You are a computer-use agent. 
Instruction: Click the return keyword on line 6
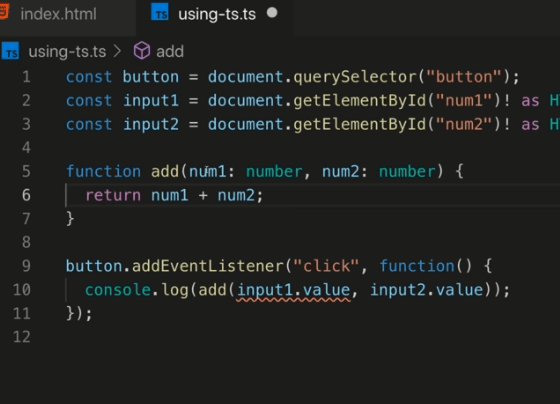113,195
